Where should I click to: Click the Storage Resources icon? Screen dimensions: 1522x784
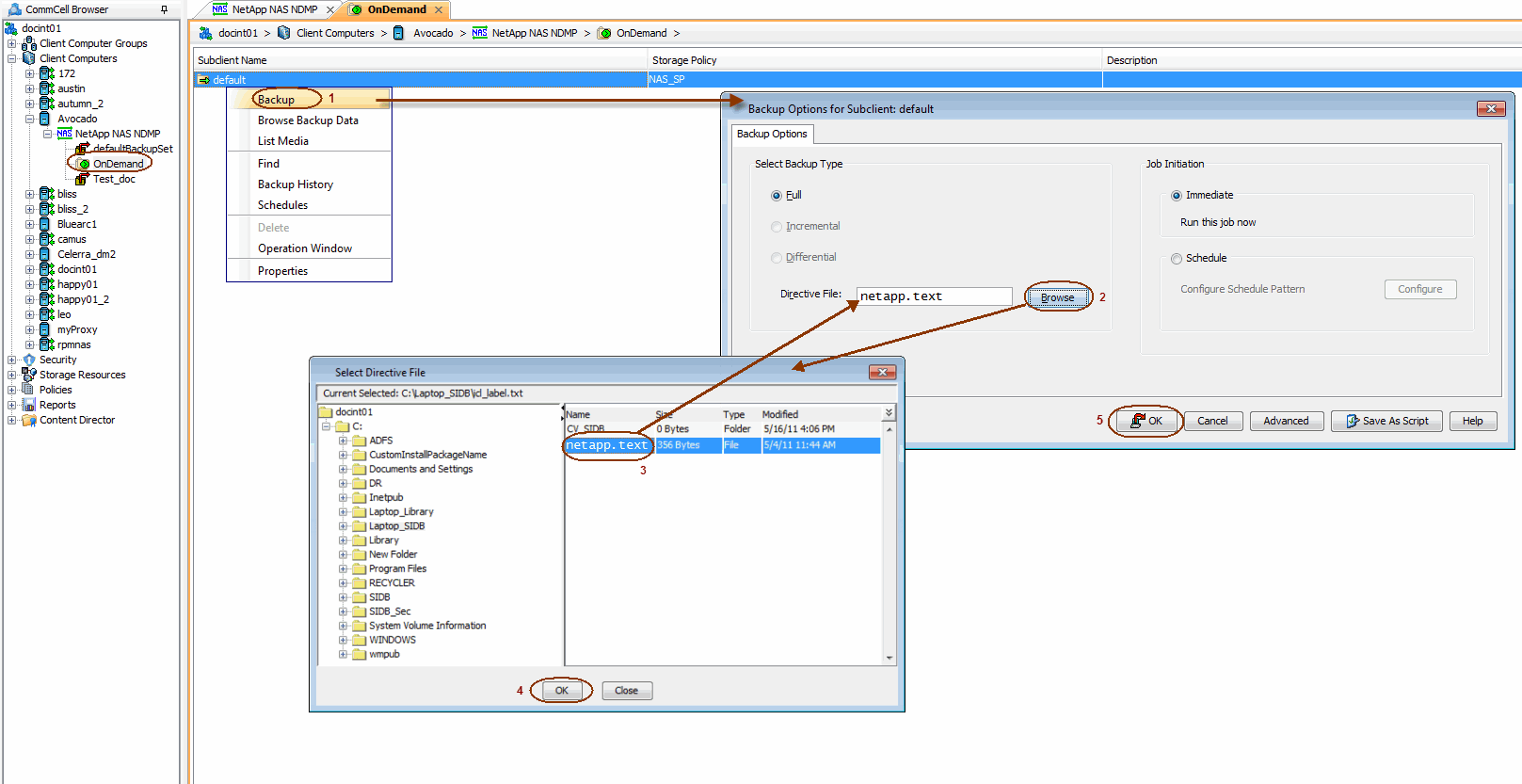click(29, 375)
